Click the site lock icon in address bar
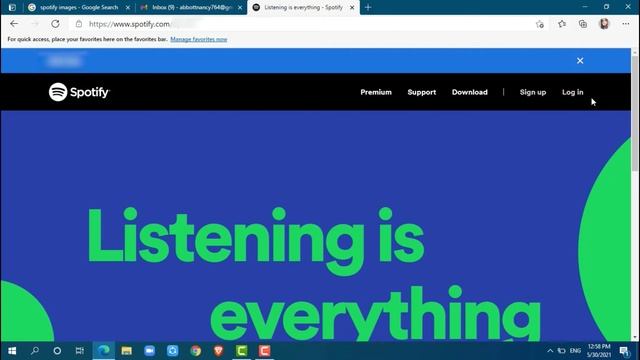Image resolution: width=640 pixels, height=360 pixels. pyautogui.click(x=79, y=24)
